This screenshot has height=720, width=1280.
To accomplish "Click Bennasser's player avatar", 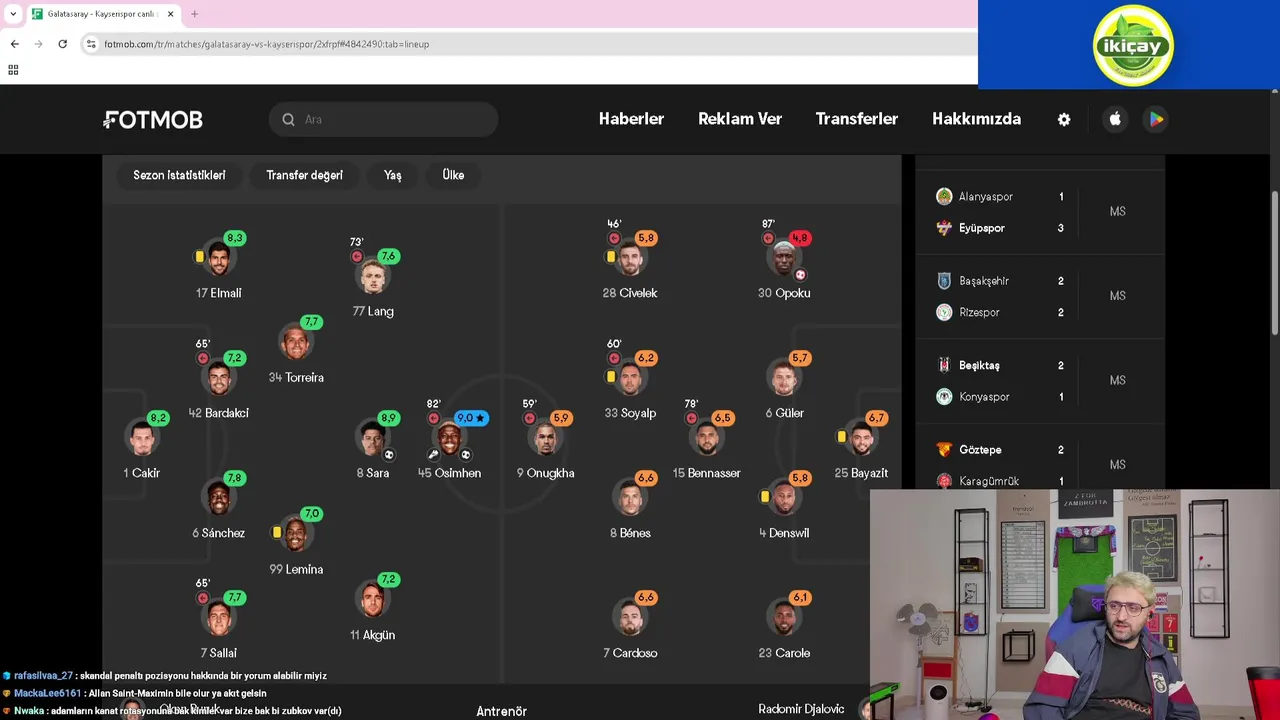I will click(x=707, y=438).
